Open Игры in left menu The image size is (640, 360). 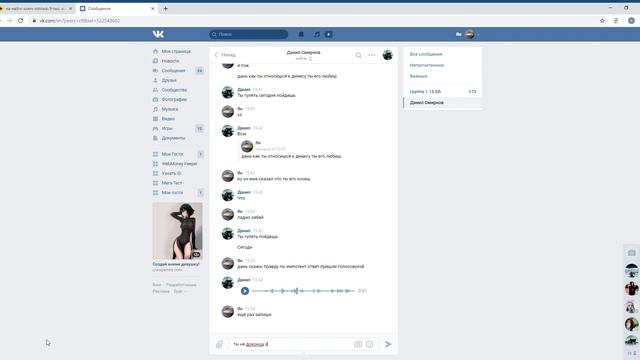tap(167, 129)
